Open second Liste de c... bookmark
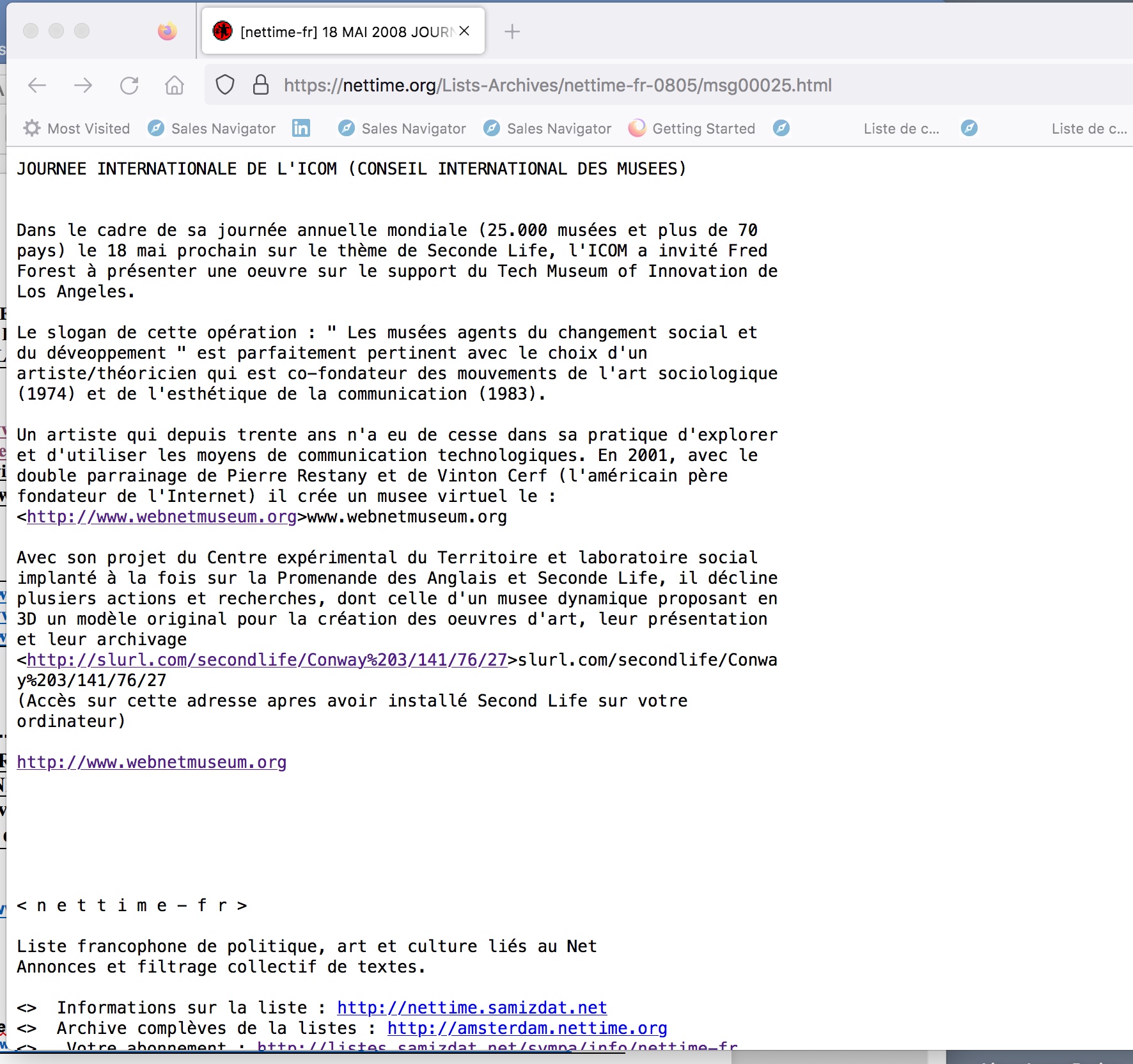Screen dimensions: 1133x1064 1090,129
